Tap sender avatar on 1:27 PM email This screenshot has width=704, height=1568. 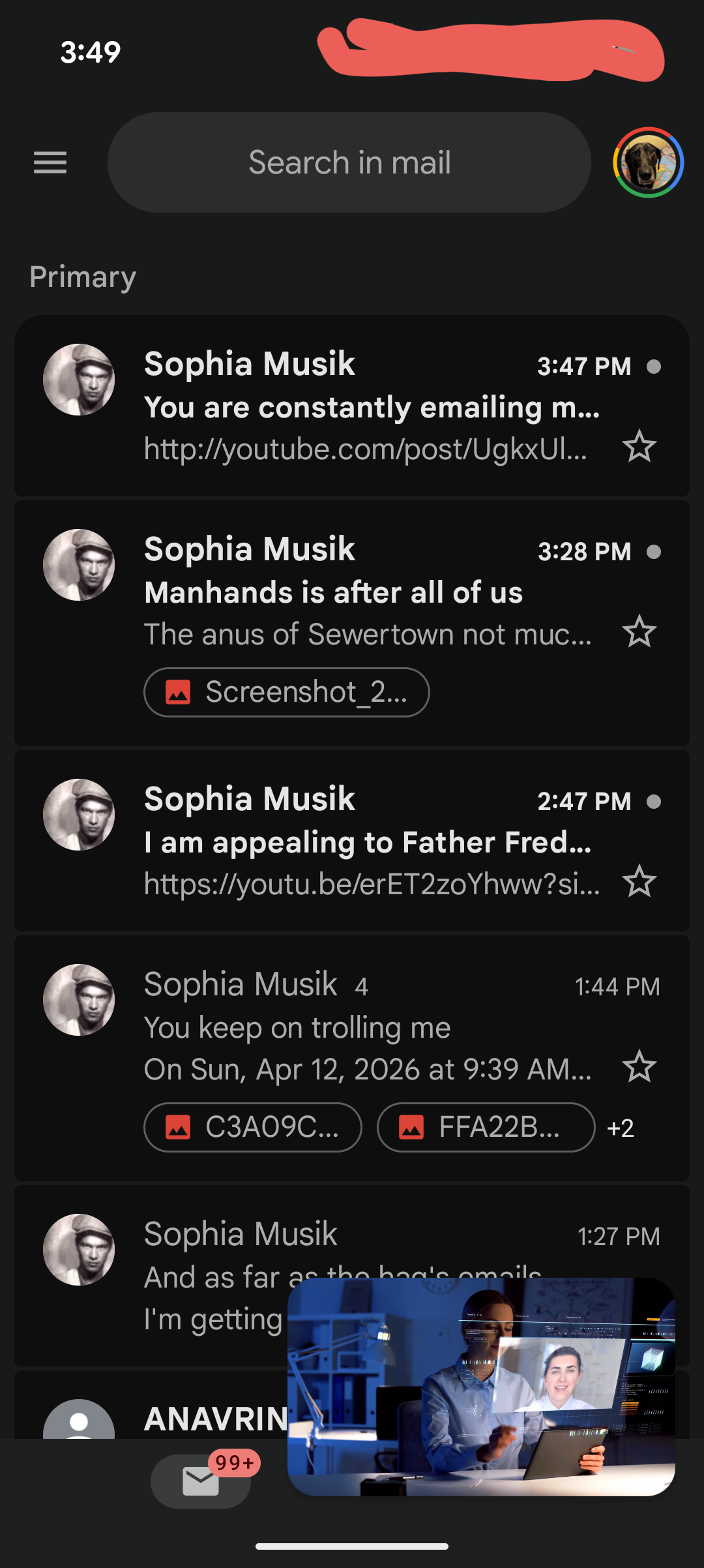(79, 1250)
